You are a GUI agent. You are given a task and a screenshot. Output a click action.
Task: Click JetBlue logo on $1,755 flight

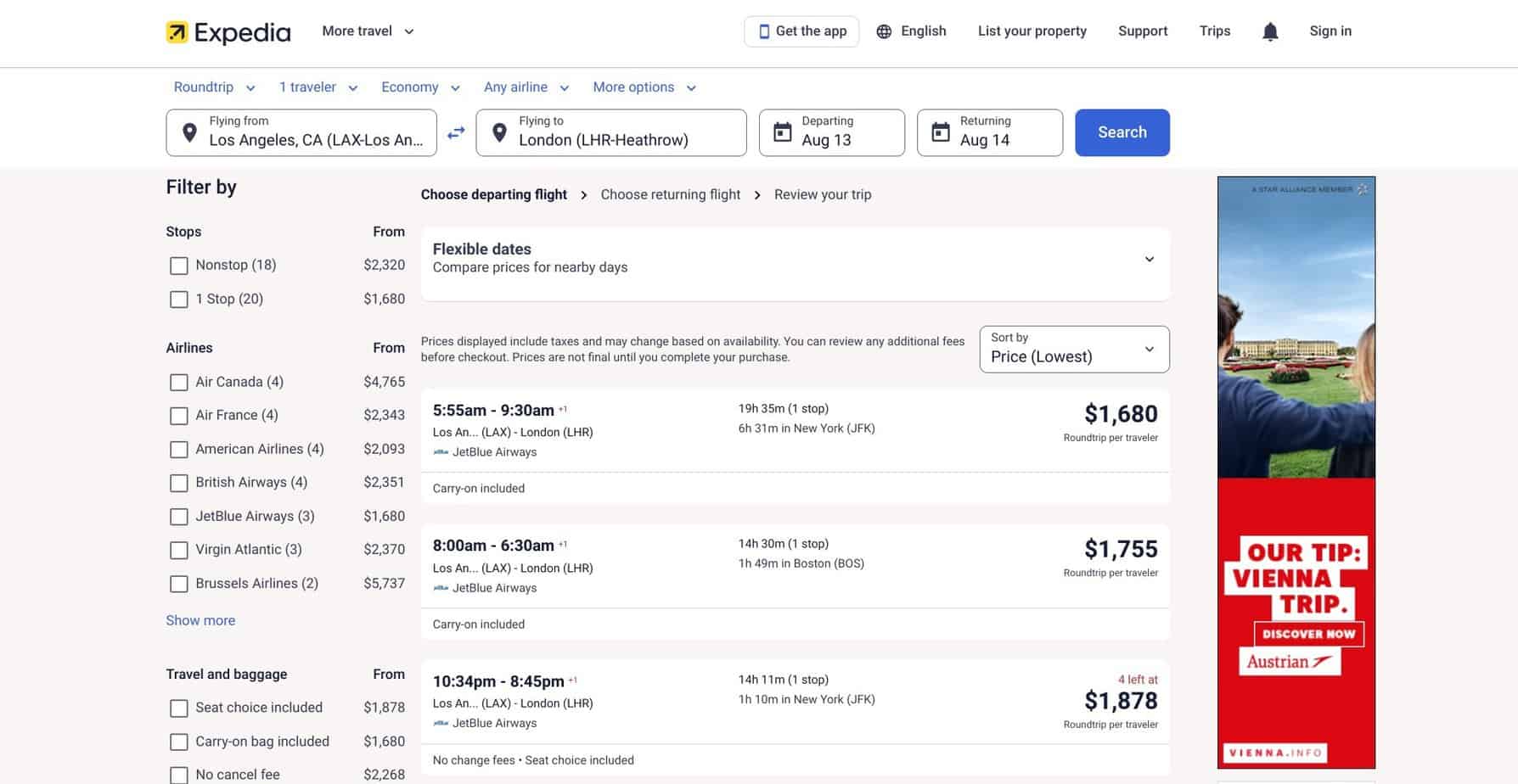click(x=441, y=588)
